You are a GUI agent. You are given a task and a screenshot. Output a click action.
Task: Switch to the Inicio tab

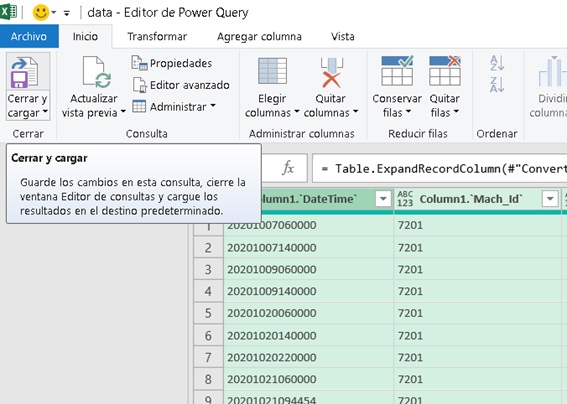[85, 36]
